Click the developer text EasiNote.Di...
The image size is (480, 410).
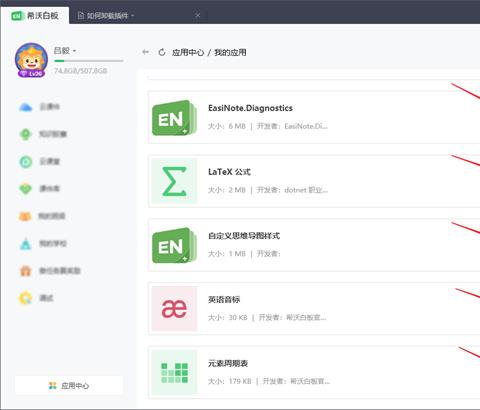(306, 126)
